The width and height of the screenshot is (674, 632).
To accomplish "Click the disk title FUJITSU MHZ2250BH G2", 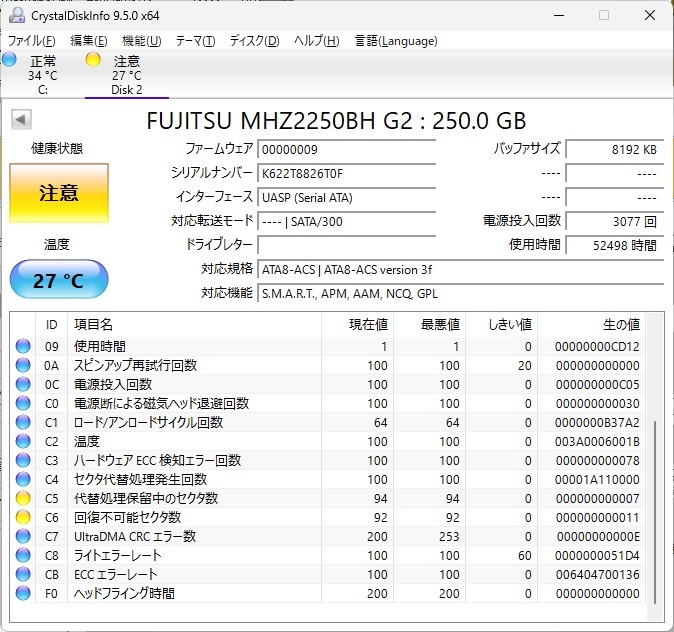I will tap(336, 120).
